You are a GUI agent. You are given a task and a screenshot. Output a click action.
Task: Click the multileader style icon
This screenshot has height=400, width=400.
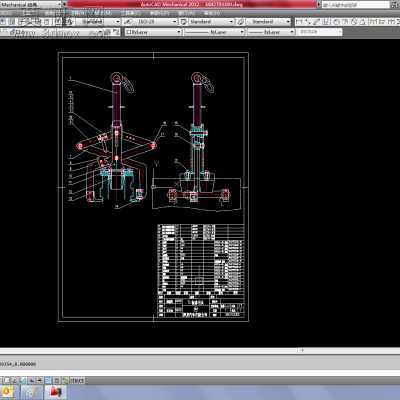tap(241, 22)
